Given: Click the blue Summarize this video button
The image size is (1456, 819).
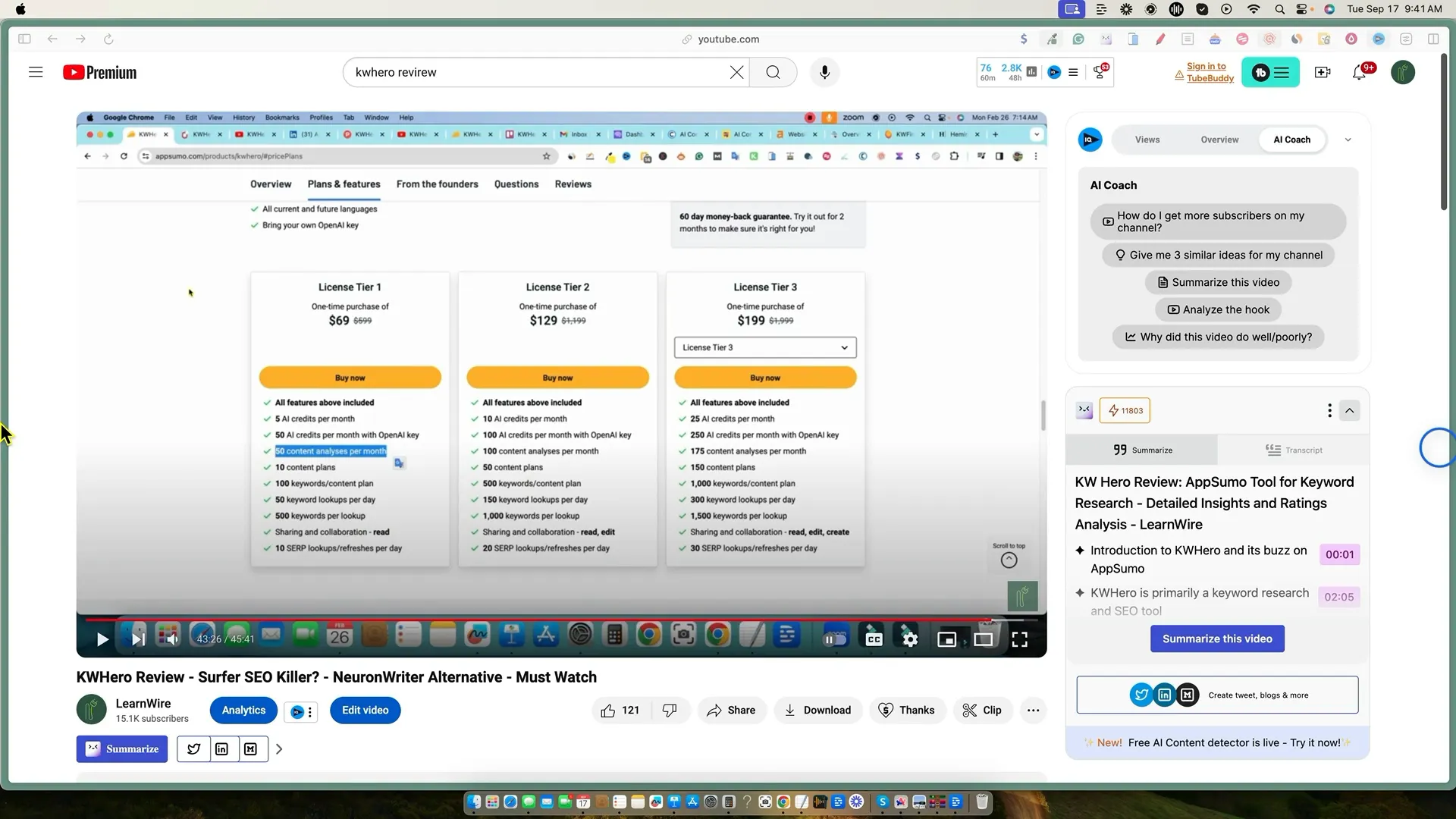Looking at the screenshot, I should tap(1217, 639).
